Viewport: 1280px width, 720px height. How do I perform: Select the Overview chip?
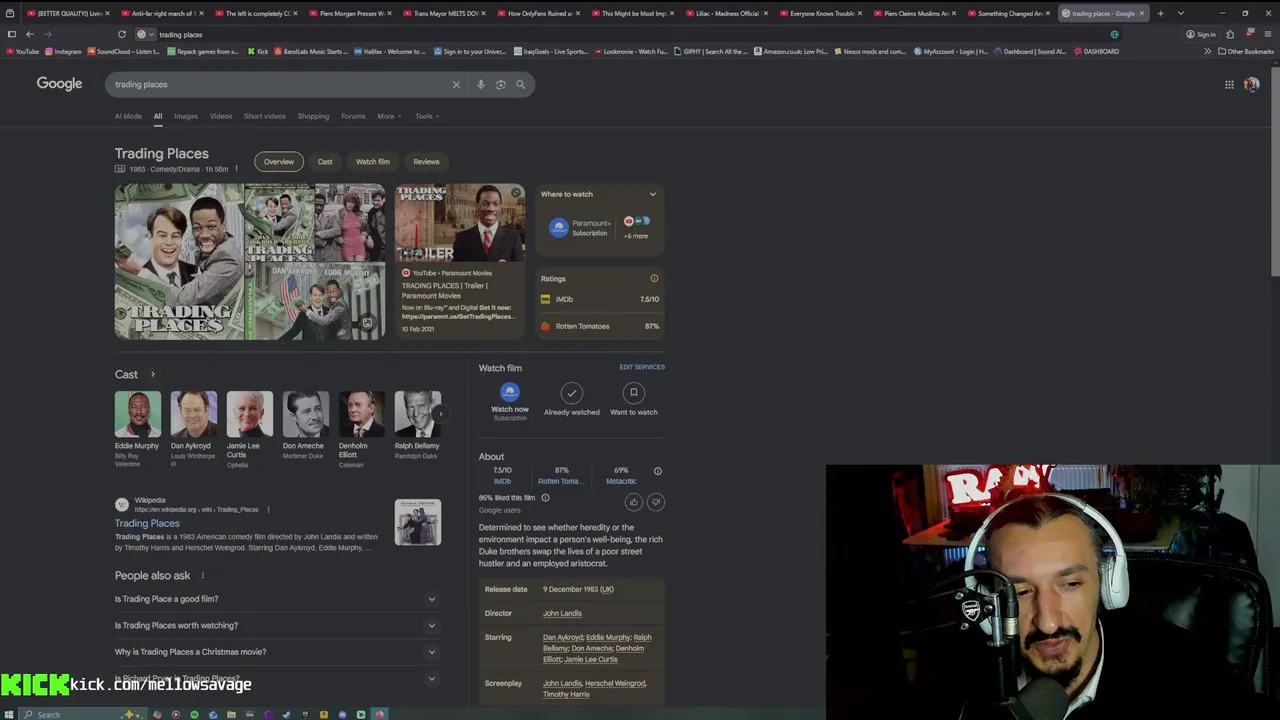point(279,162)
